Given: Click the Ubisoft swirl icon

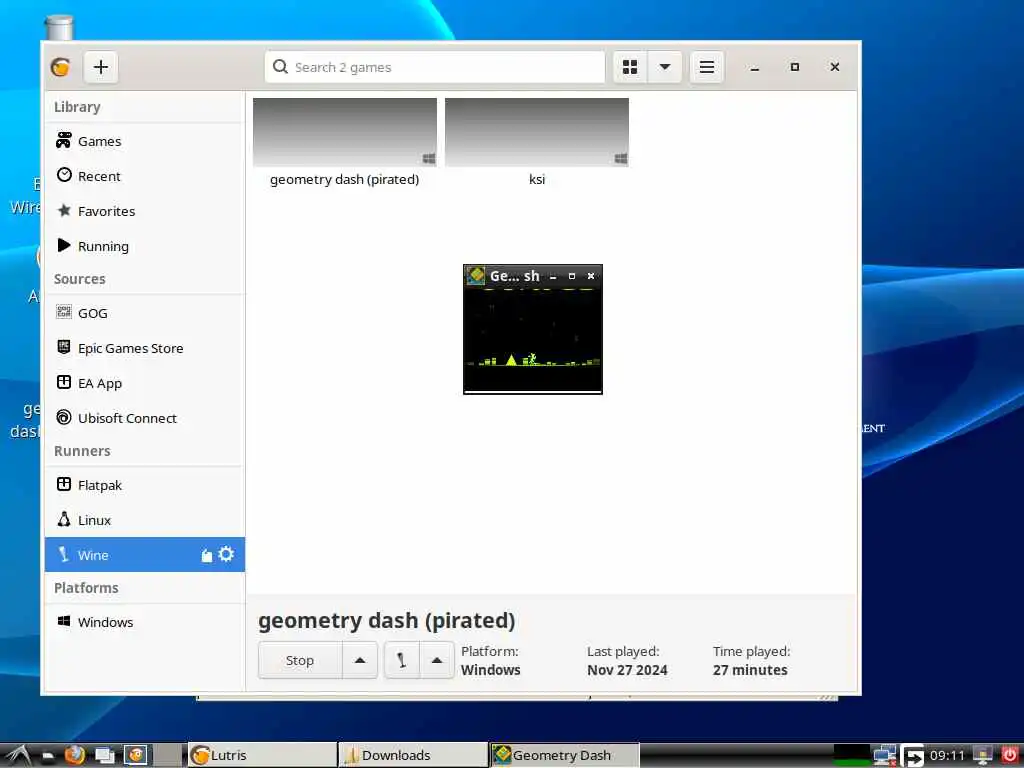Looking at the screenshot, I should click(63, 417).
